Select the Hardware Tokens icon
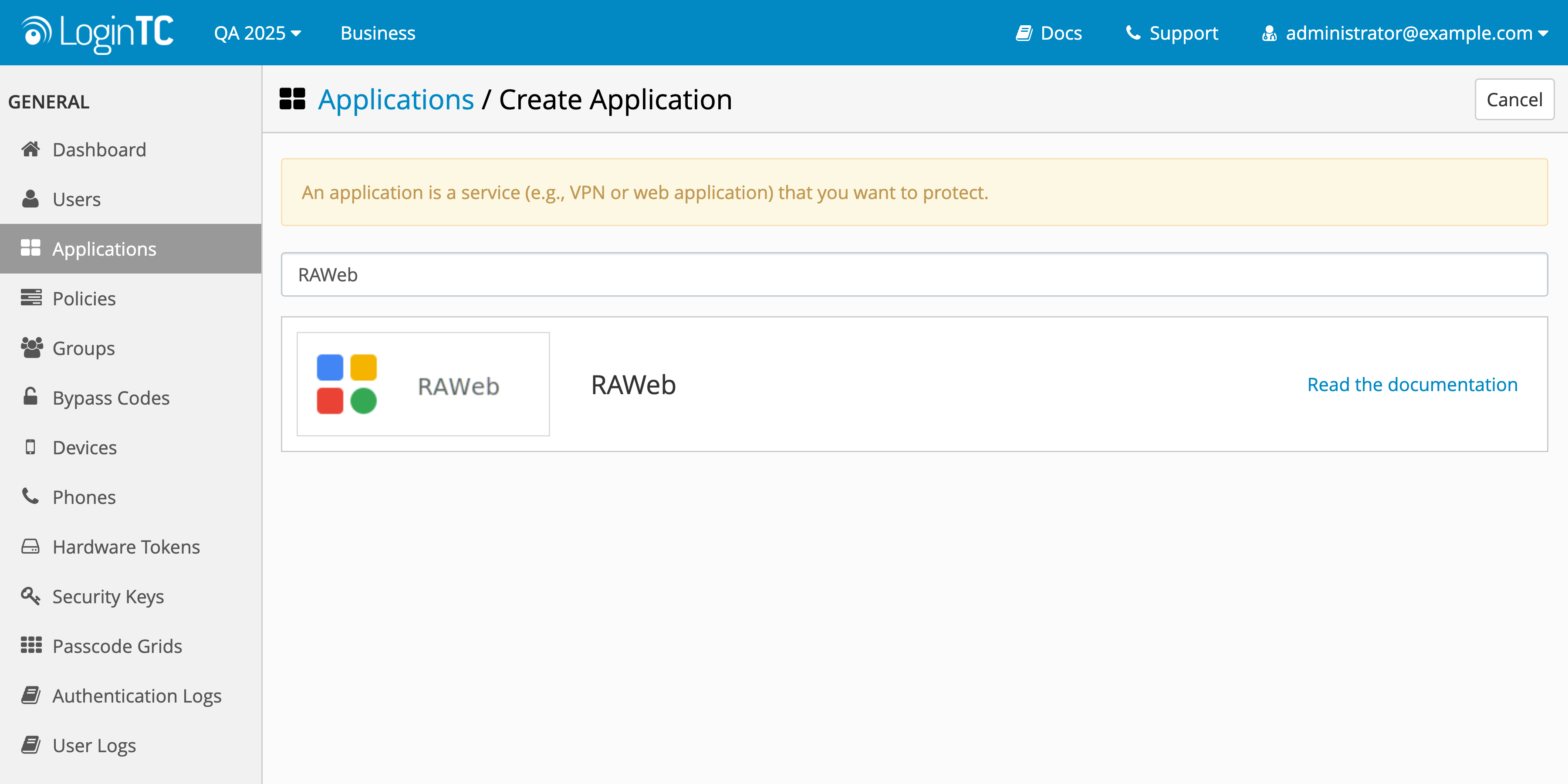The height and width of the screenshot is (784, 1568). pos(31,546)
